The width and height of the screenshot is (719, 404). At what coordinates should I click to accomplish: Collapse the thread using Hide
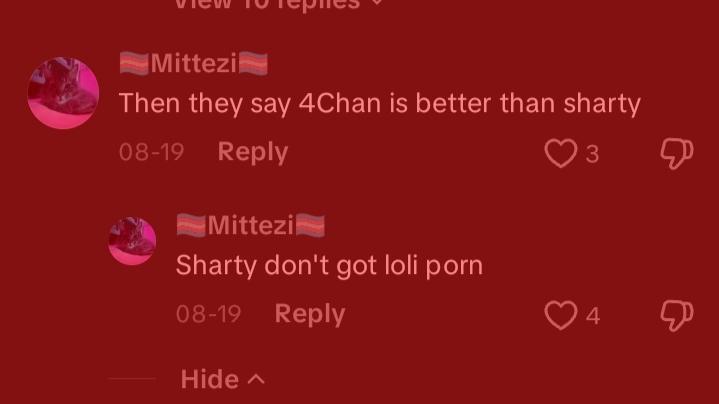210,379
